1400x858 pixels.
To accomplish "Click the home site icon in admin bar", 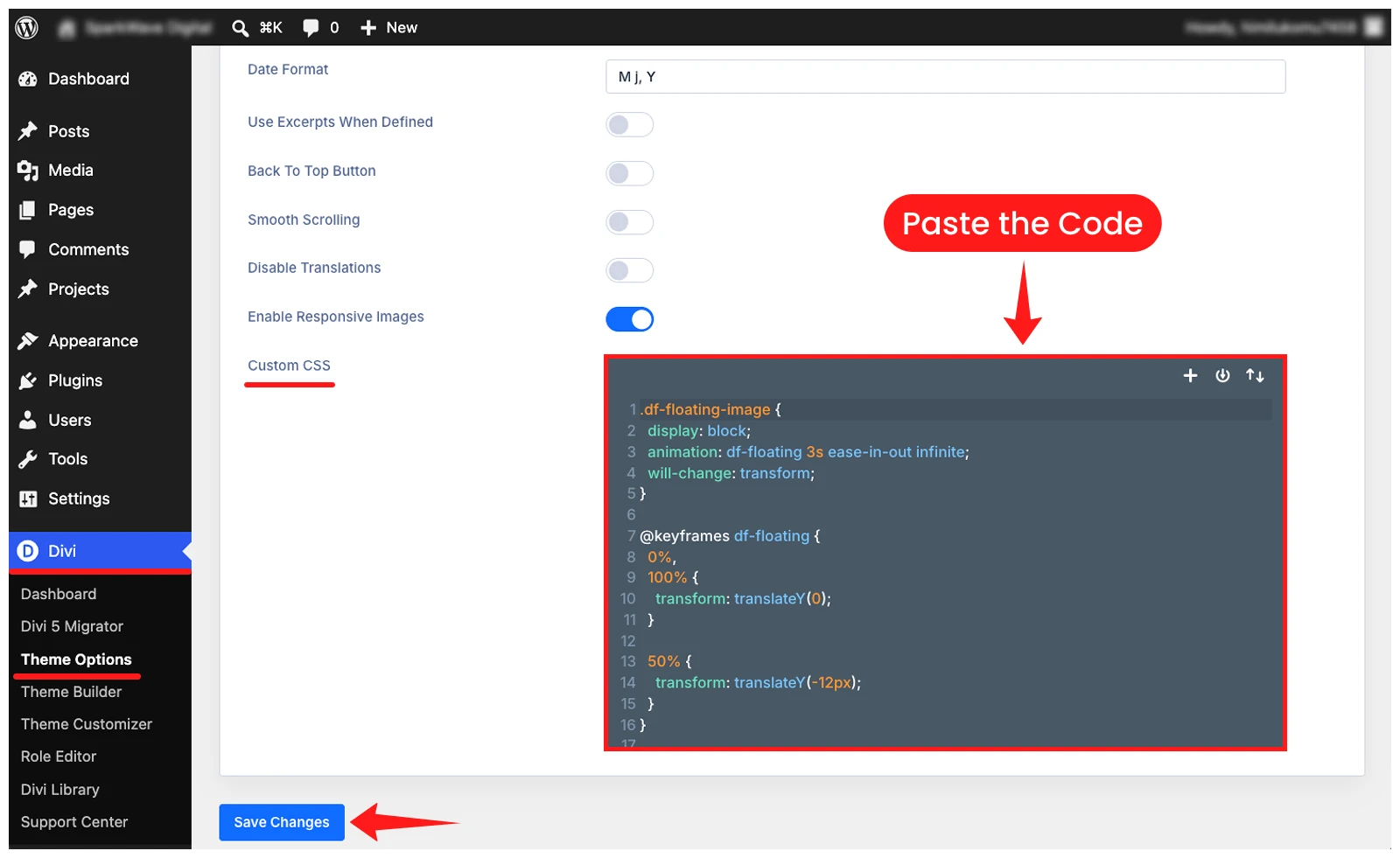I will coord(66,28).
